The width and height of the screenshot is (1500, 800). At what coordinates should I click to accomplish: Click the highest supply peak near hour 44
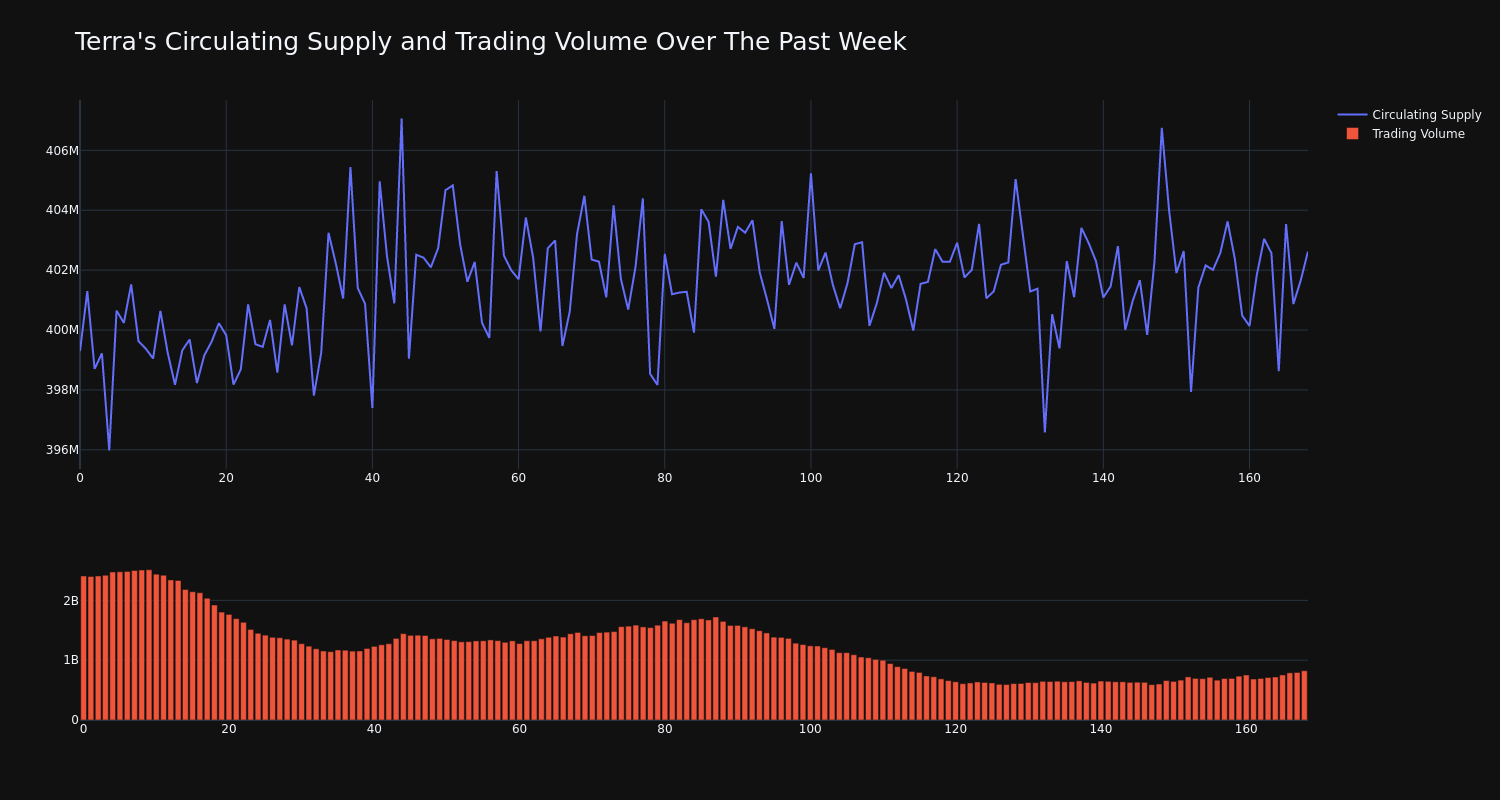pos(402,120)
